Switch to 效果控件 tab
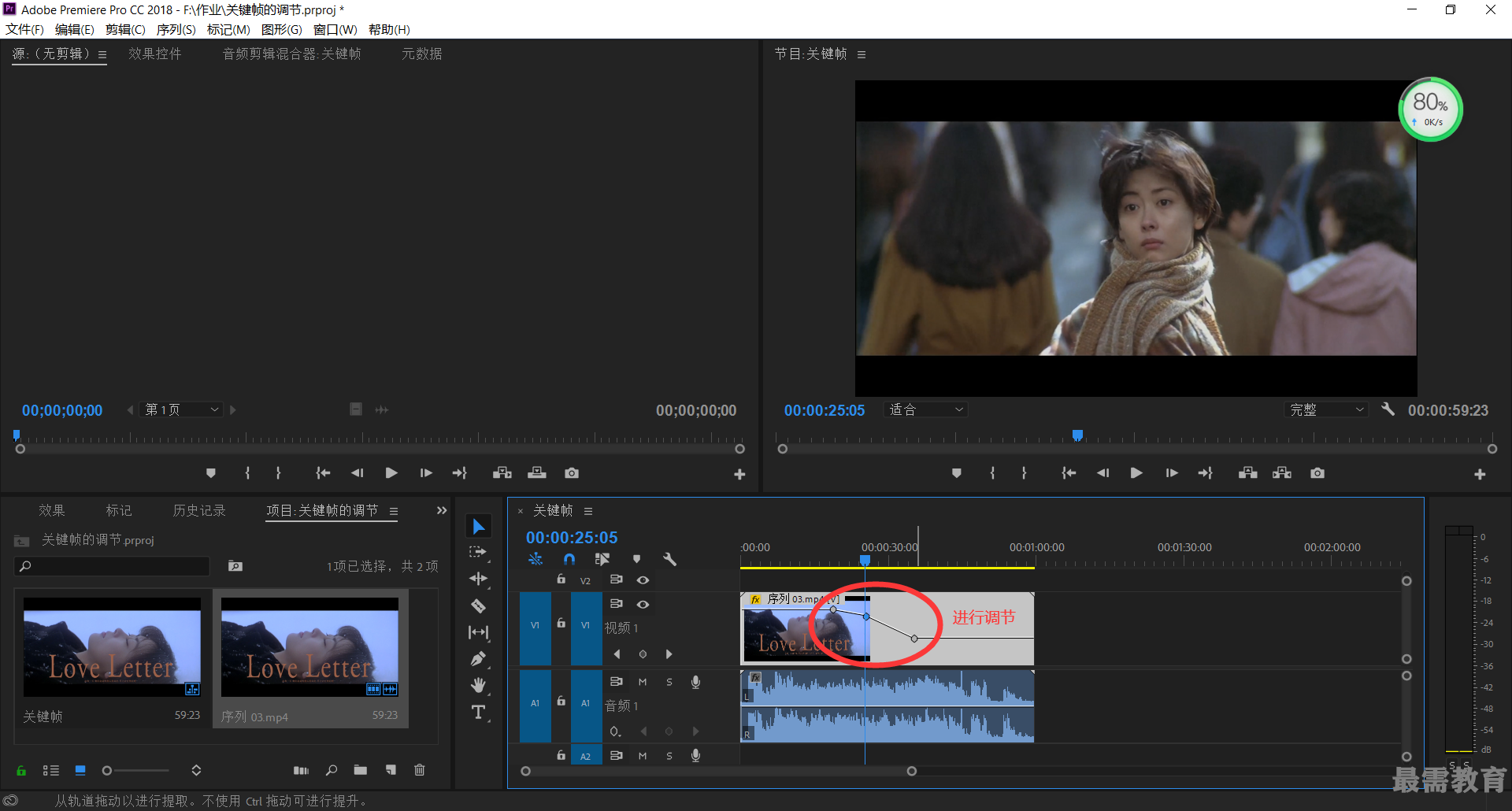 click(155, 54)
